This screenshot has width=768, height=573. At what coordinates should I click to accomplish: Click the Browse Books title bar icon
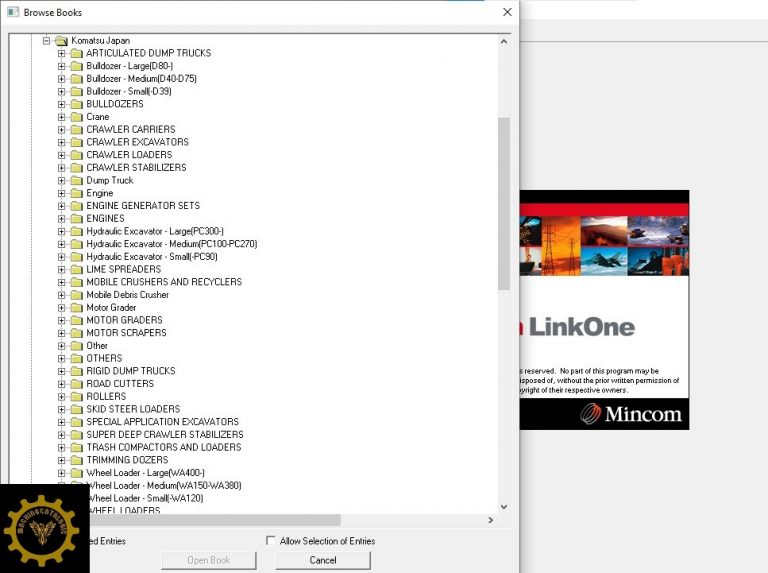13,12
